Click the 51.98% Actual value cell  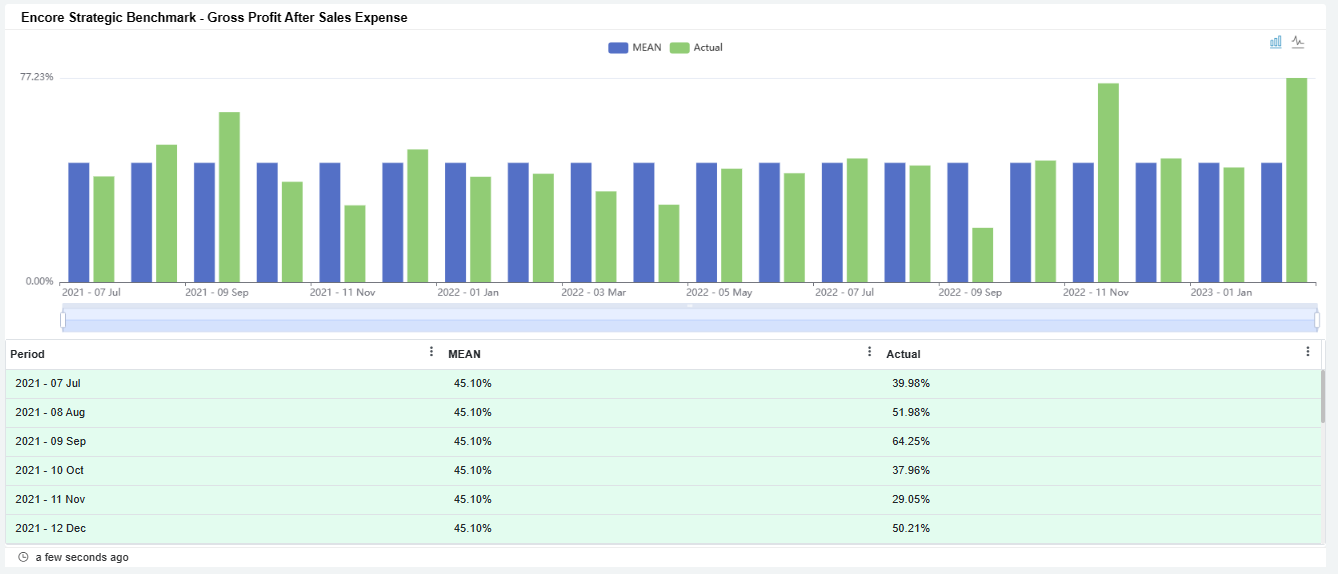[x=911, y=412]
